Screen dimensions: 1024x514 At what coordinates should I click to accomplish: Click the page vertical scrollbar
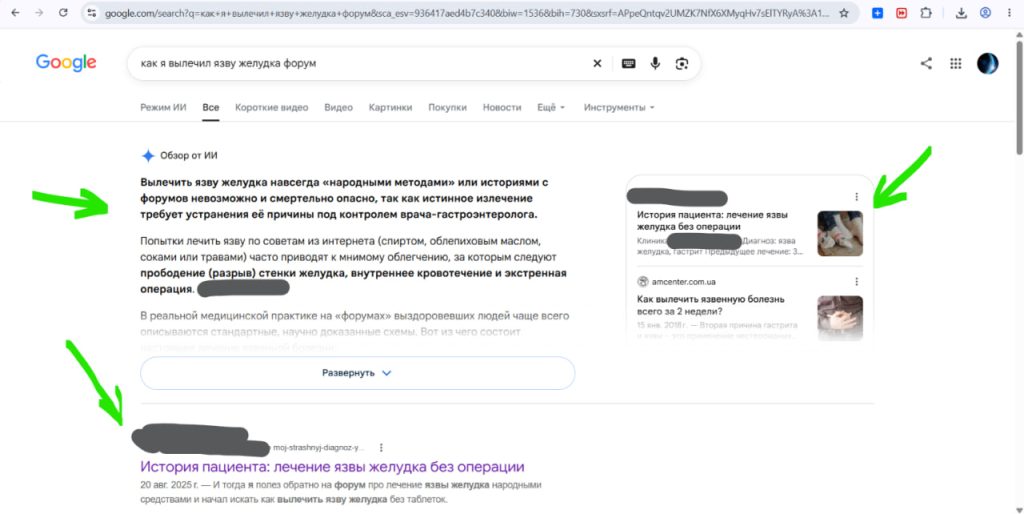click(x=1019, y=97)
